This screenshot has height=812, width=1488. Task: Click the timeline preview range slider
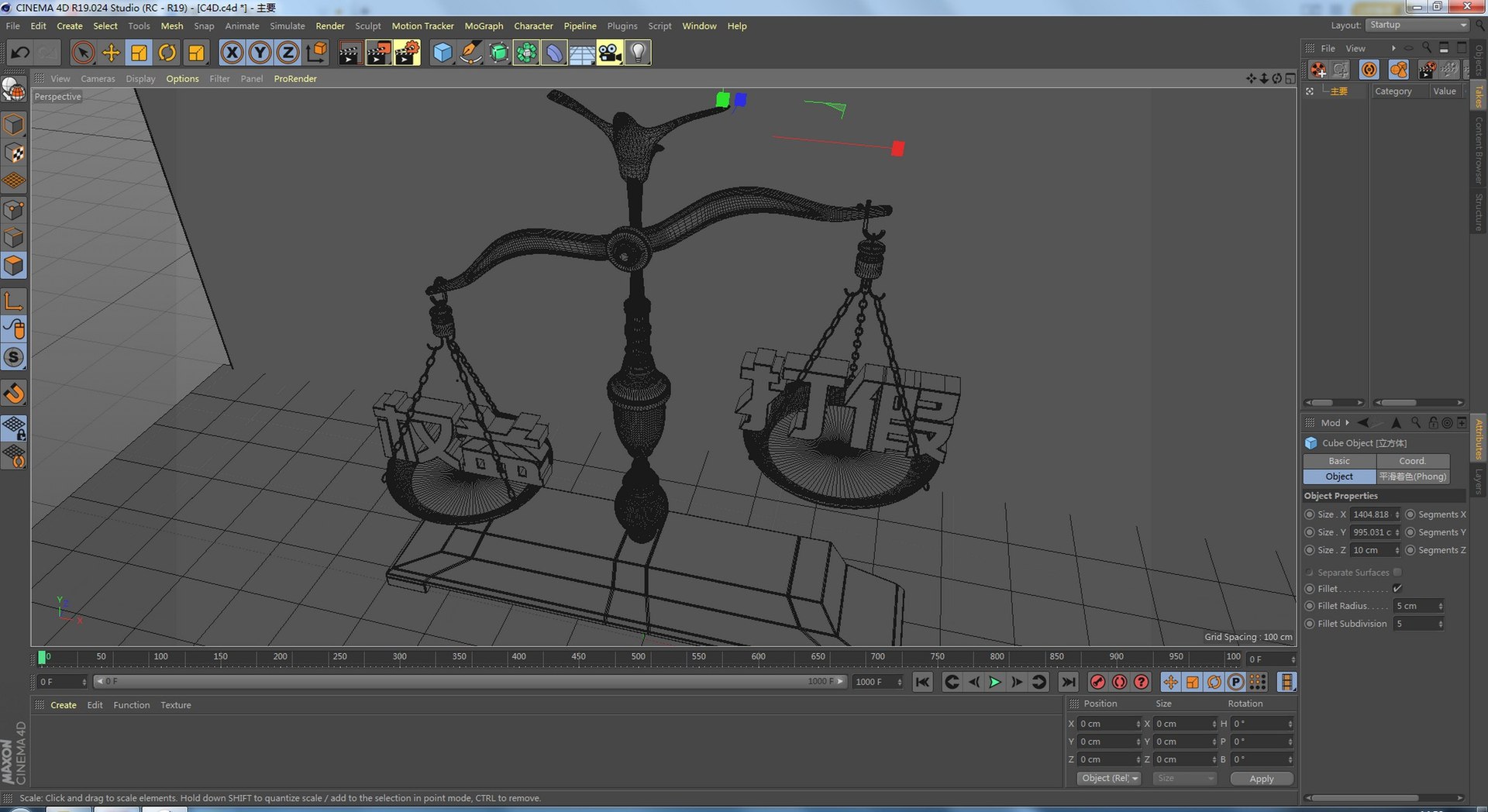470,682
